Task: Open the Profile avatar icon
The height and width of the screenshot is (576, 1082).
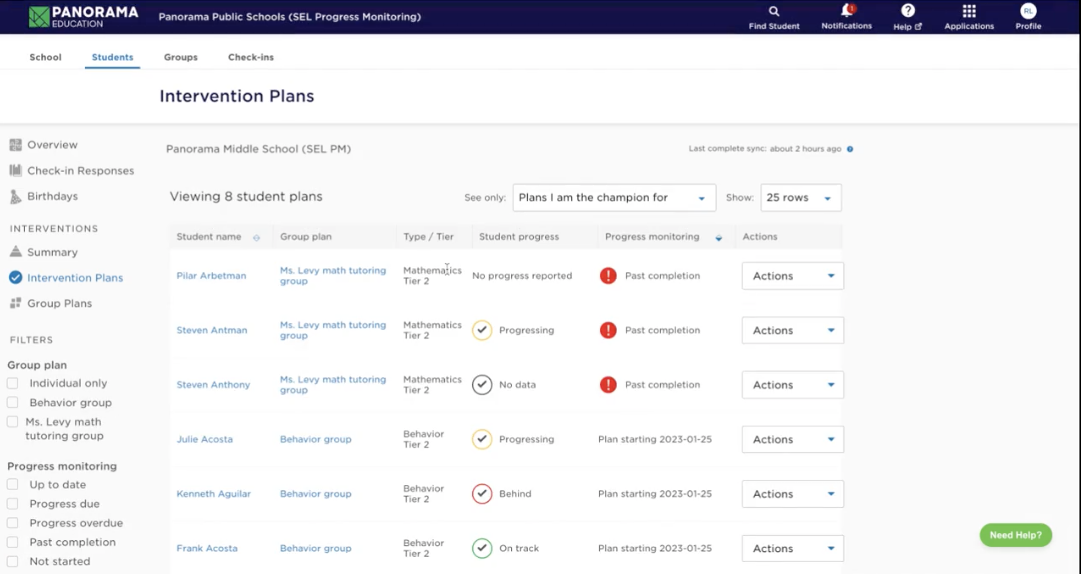Action: point(1028,11)
